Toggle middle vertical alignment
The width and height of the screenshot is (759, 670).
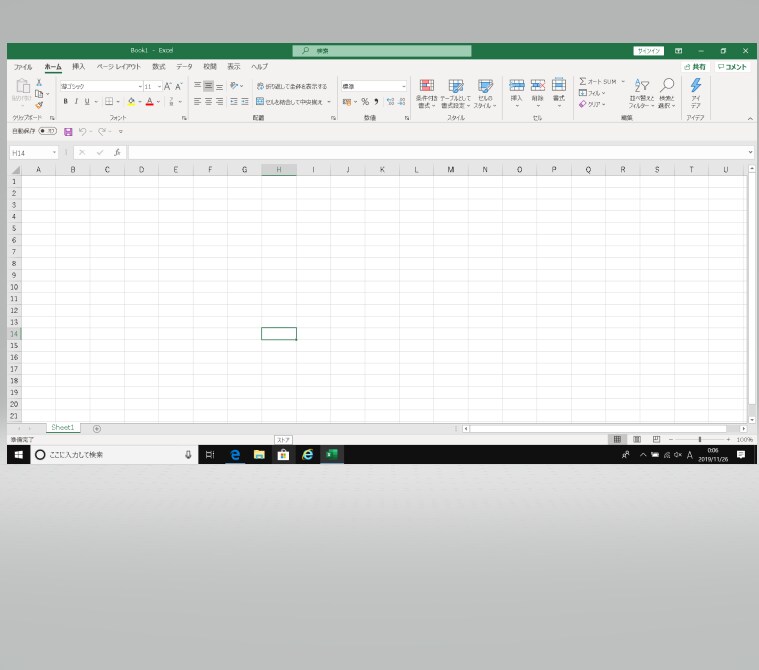click(208, 86)
